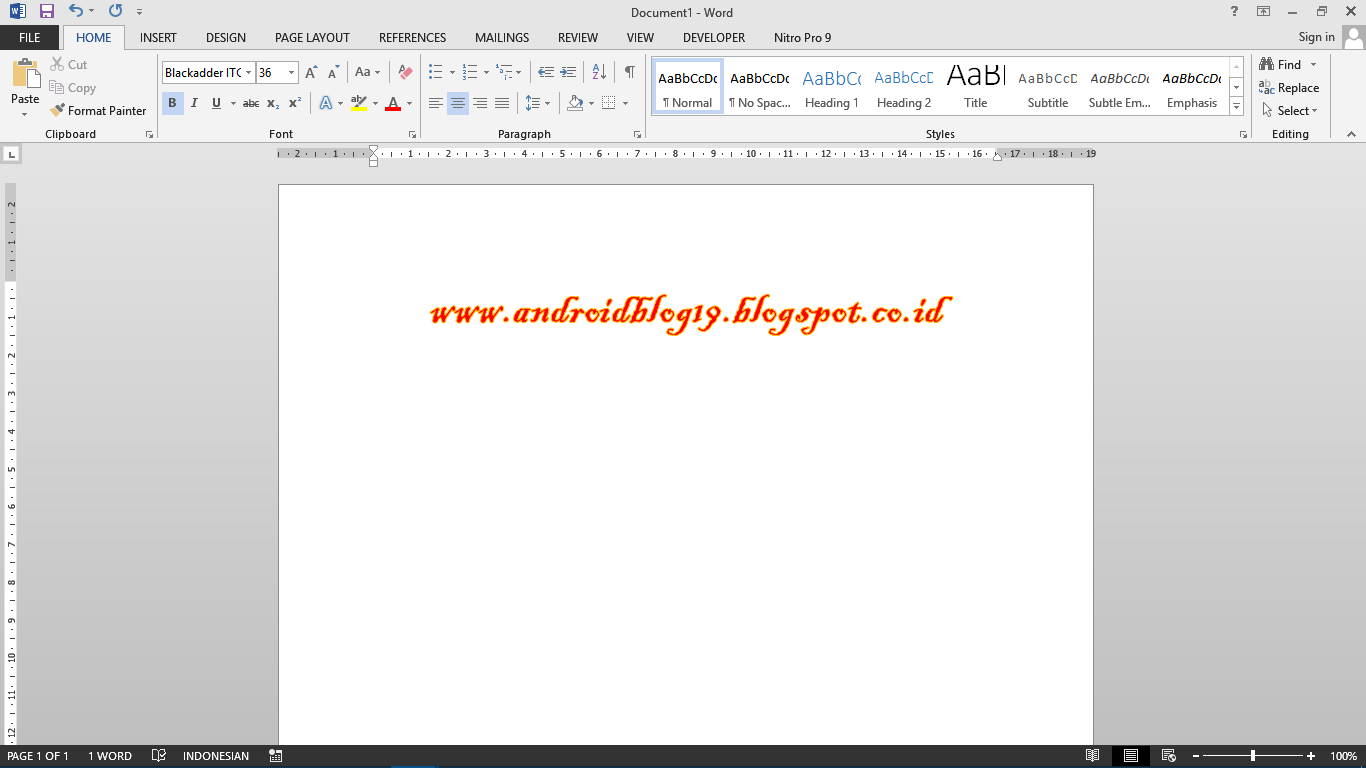Toggle paragraph marks visibility
This screenshot has width=1366, height=768.
click(x=628, y=72)
